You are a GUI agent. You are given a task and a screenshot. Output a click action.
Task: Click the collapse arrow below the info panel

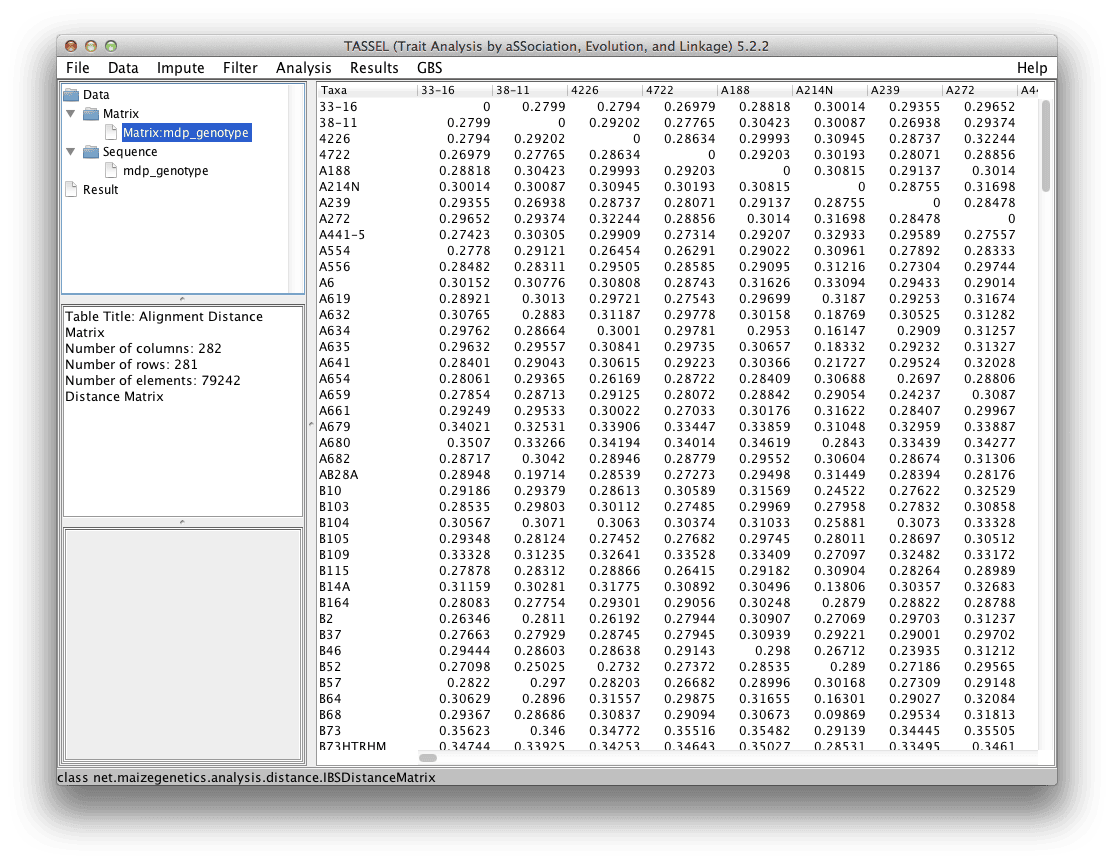(183, 522)
